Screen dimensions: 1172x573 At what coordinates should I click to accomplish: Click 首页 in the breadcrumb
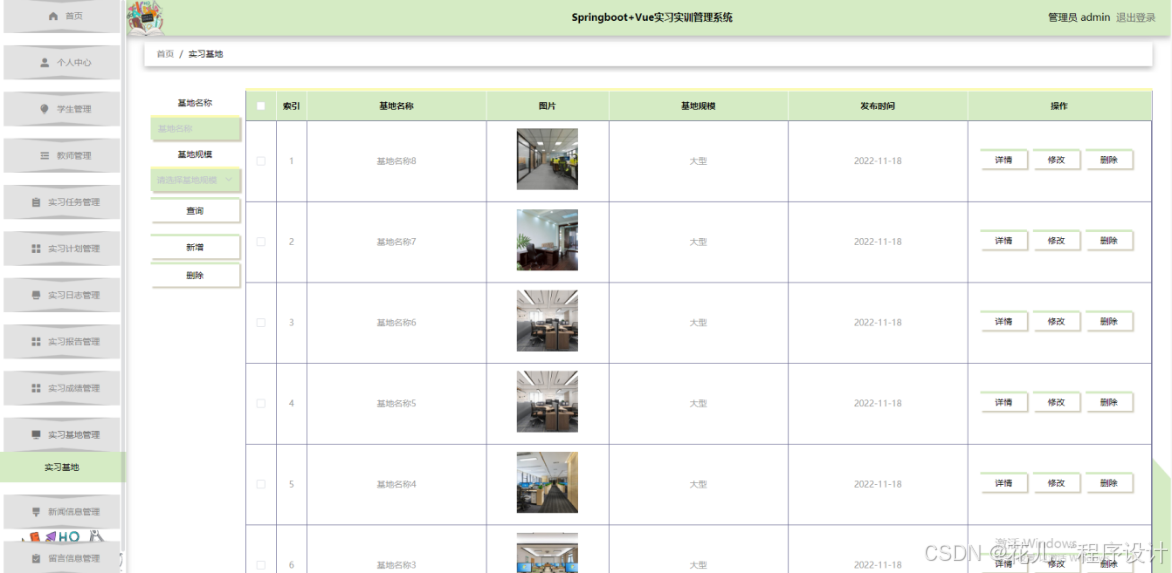tap(165, 54)
